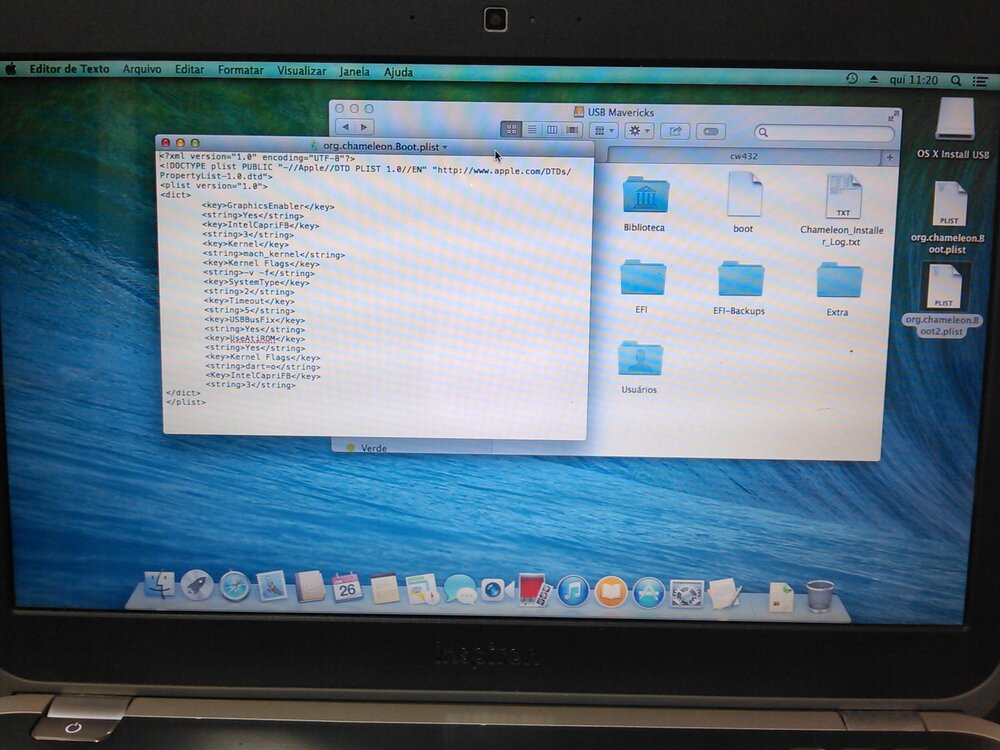Switch Finder to icon view
Screen dimensions: 1000x750
click(x=511, y=130)
